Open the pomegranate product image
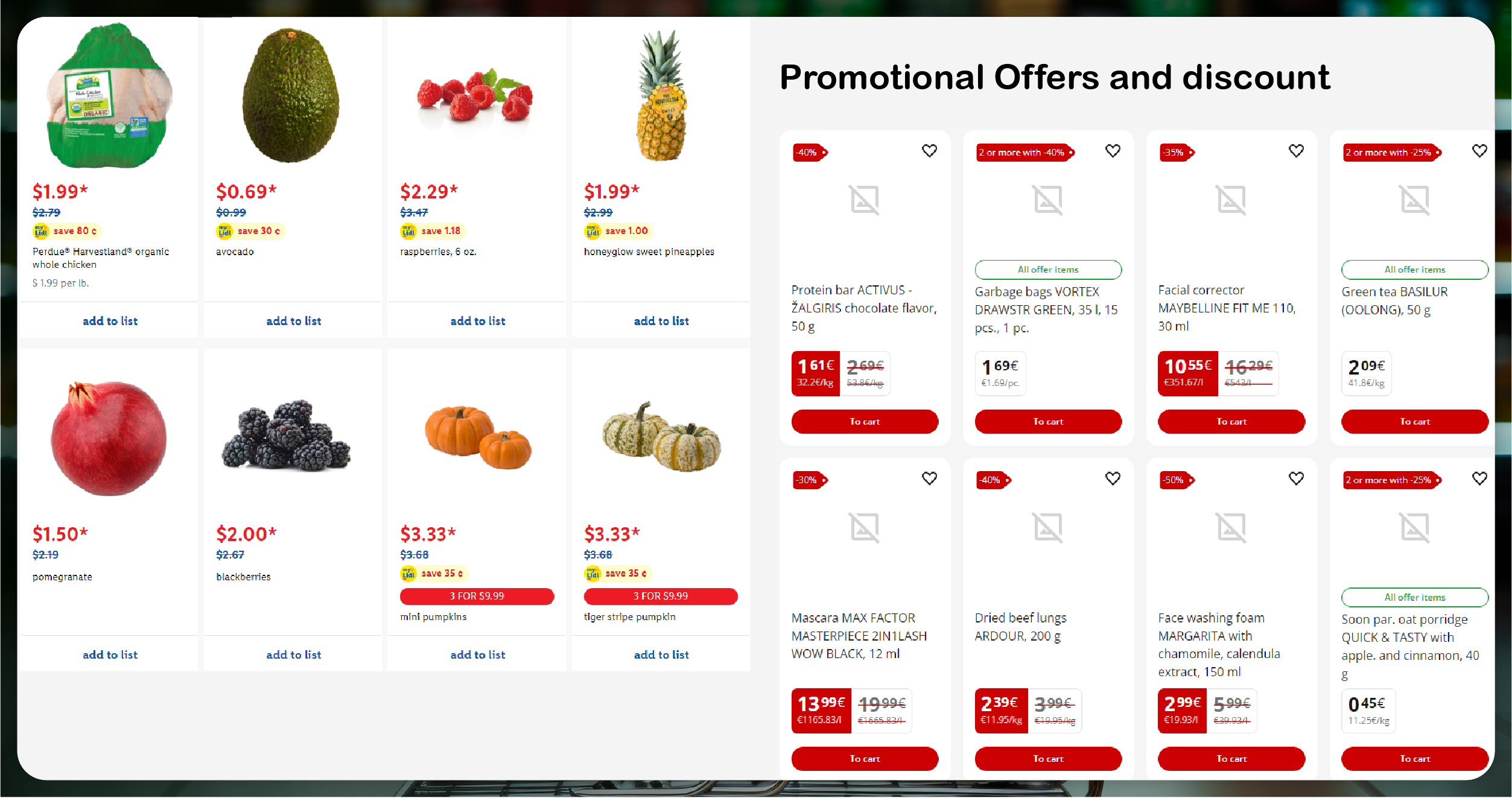 click(109, 439)
